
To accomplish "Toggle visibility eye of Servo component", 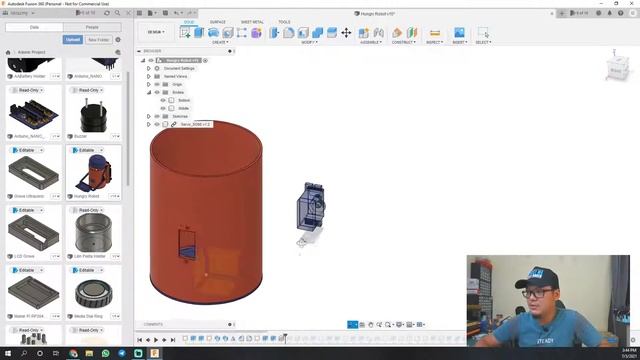I will (157, 124).
